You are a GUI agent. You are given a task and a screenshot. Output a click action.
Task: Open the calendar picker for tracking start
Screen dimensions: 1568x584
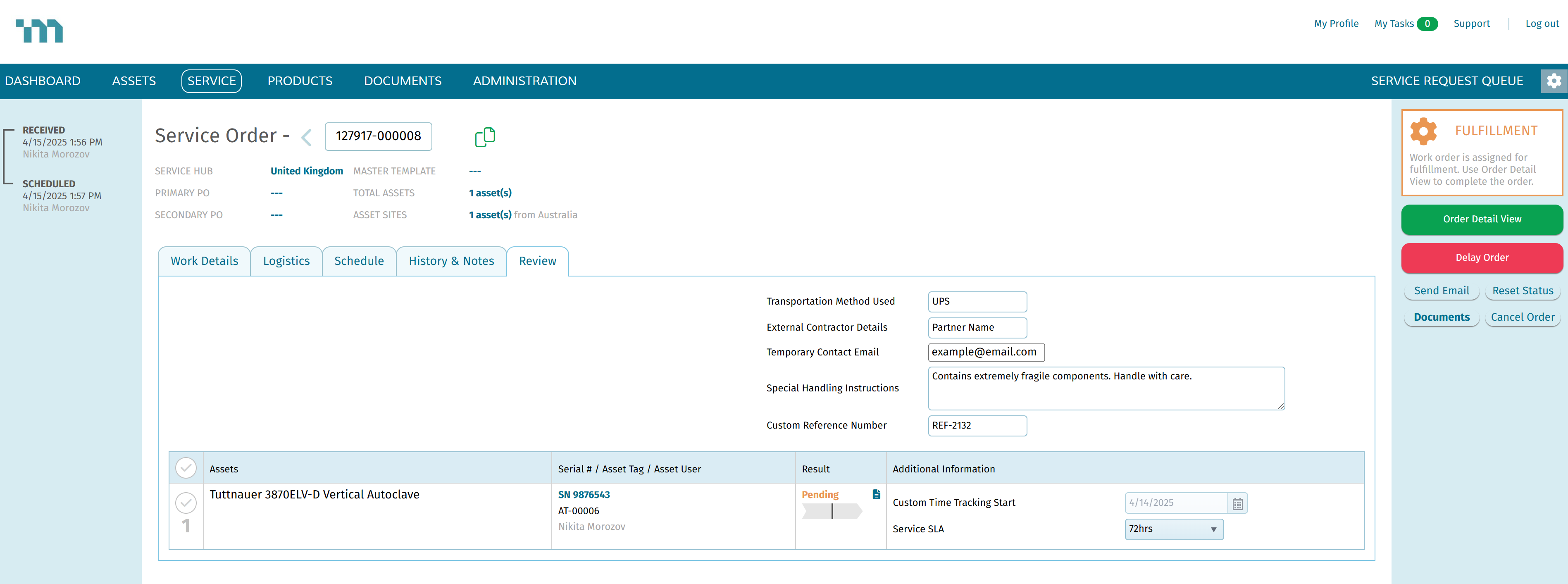point(1237,504)
